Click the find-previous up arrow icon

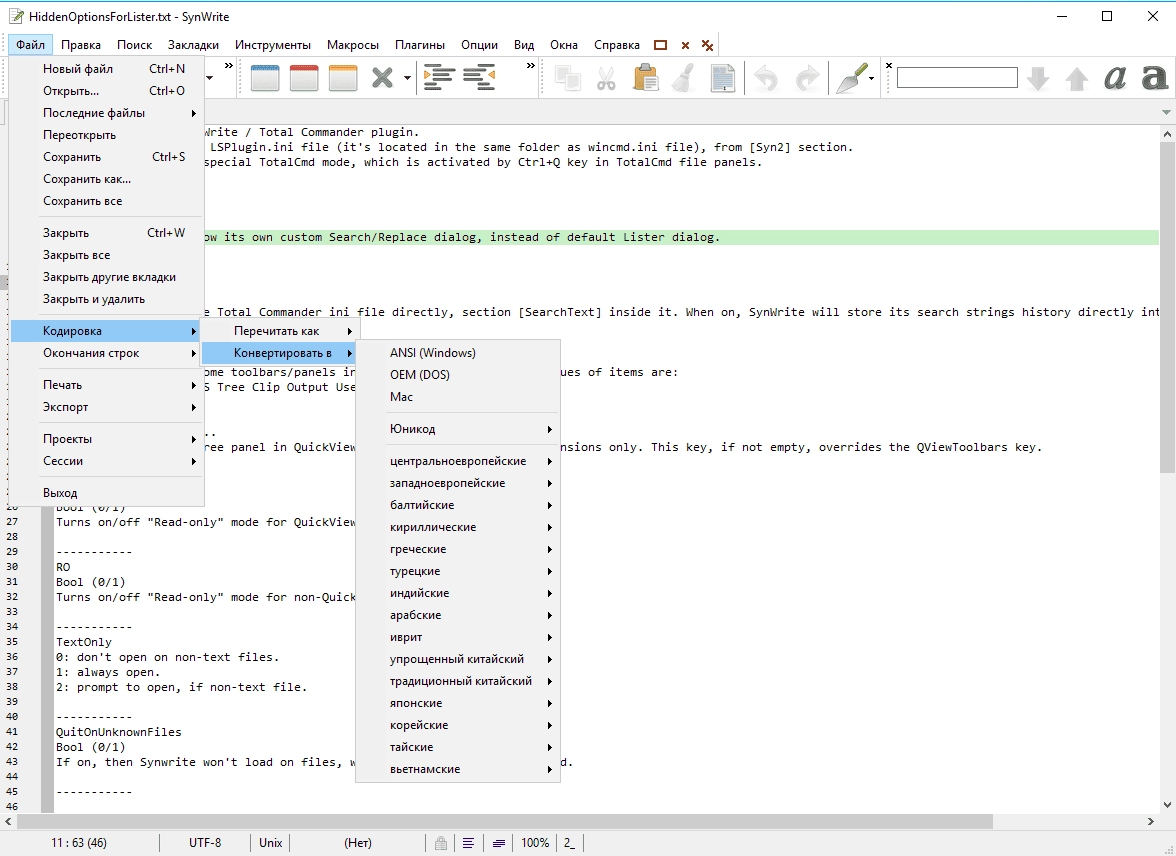[1077, 79]
